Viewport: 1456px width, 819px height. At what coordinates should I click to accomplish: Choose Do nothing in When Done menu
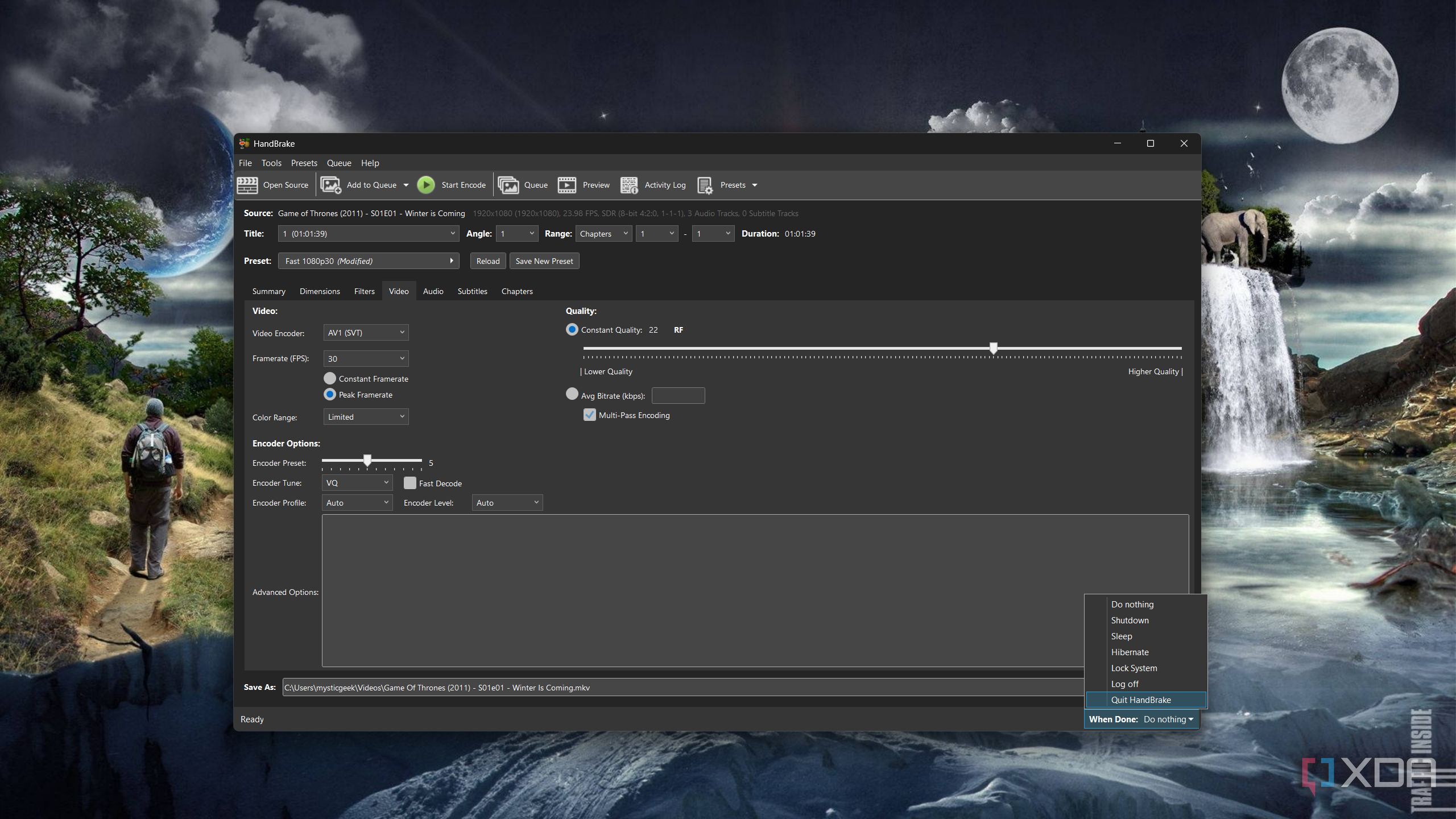(1146, 604)
